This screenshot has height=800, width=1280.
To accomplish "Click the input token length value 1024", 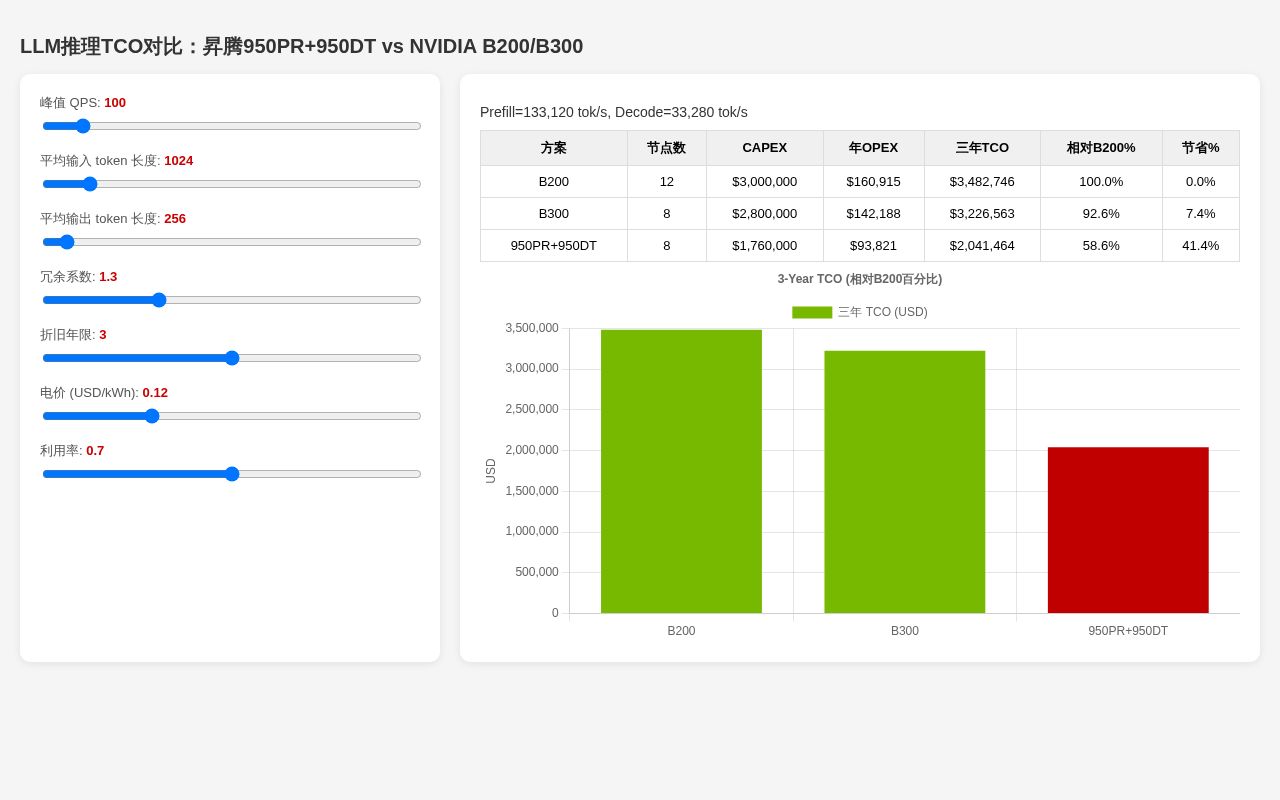I will pyautogui.click(x=179, y=160).
